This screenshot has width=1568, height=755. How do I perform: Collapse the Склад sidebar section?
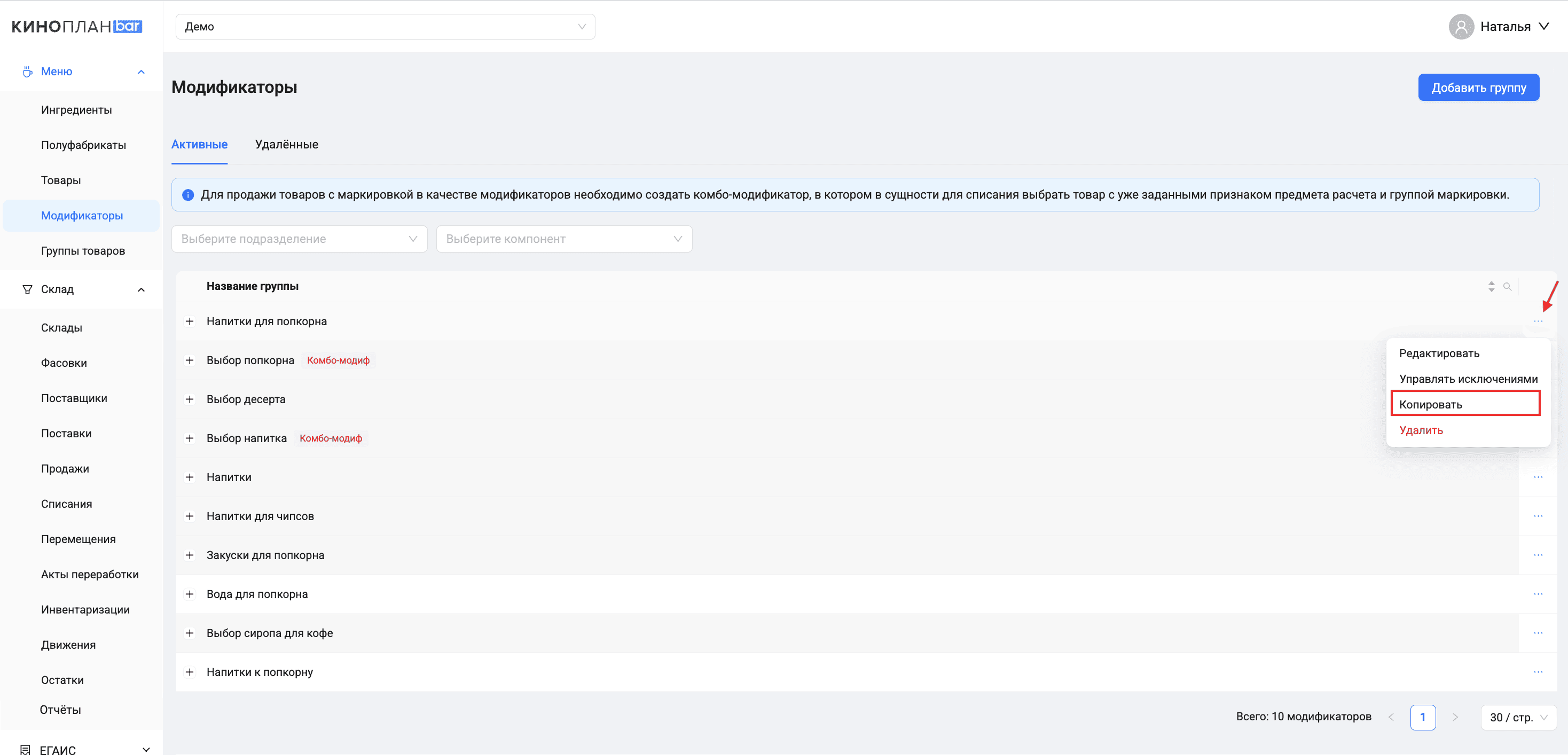141,289
